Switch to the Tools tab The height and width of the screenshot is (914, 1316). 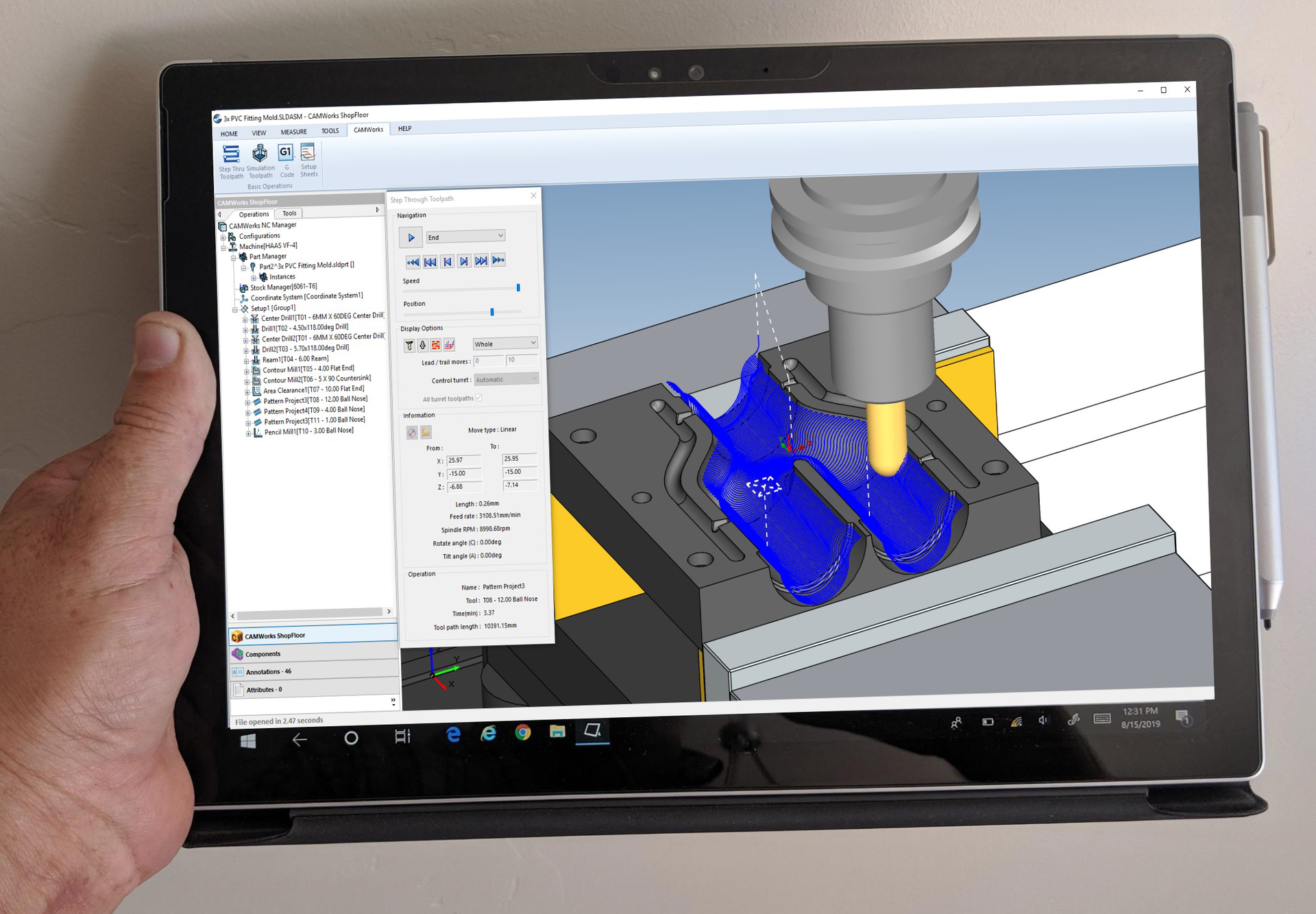(x=289, y=213)
